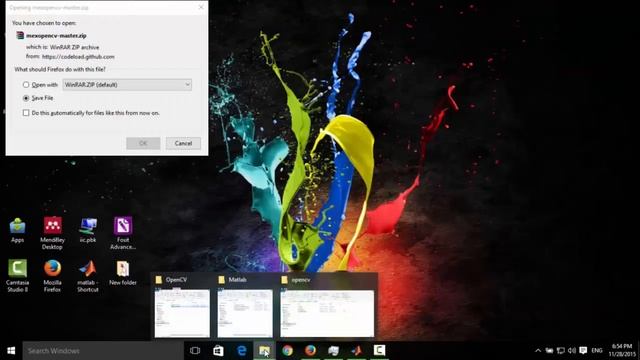Open the network status tray icon

[x=561, y=351]
